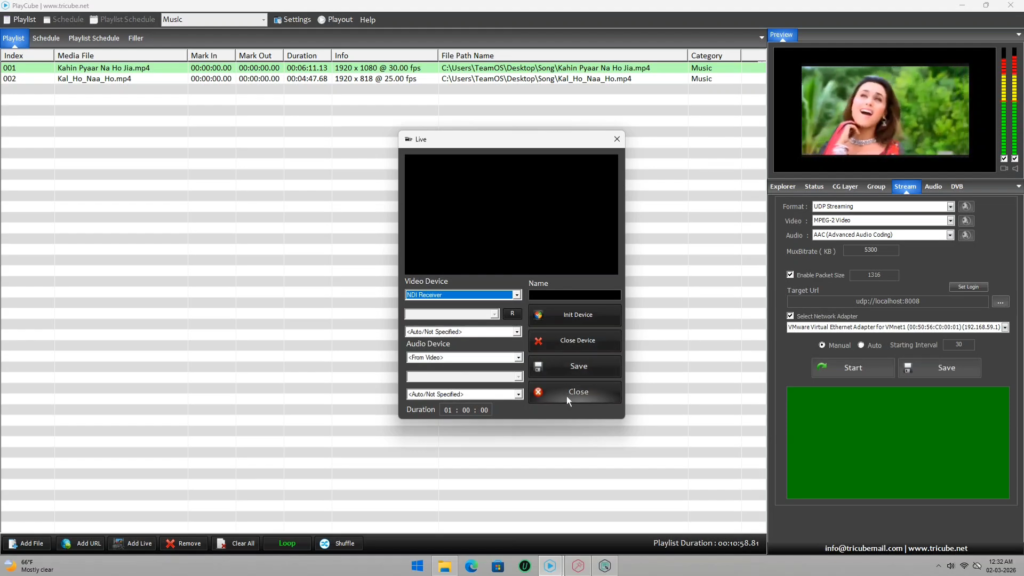Click the Init Device button
The height and width of the screenshot is (576, 1024).
(x=575, y=315)
